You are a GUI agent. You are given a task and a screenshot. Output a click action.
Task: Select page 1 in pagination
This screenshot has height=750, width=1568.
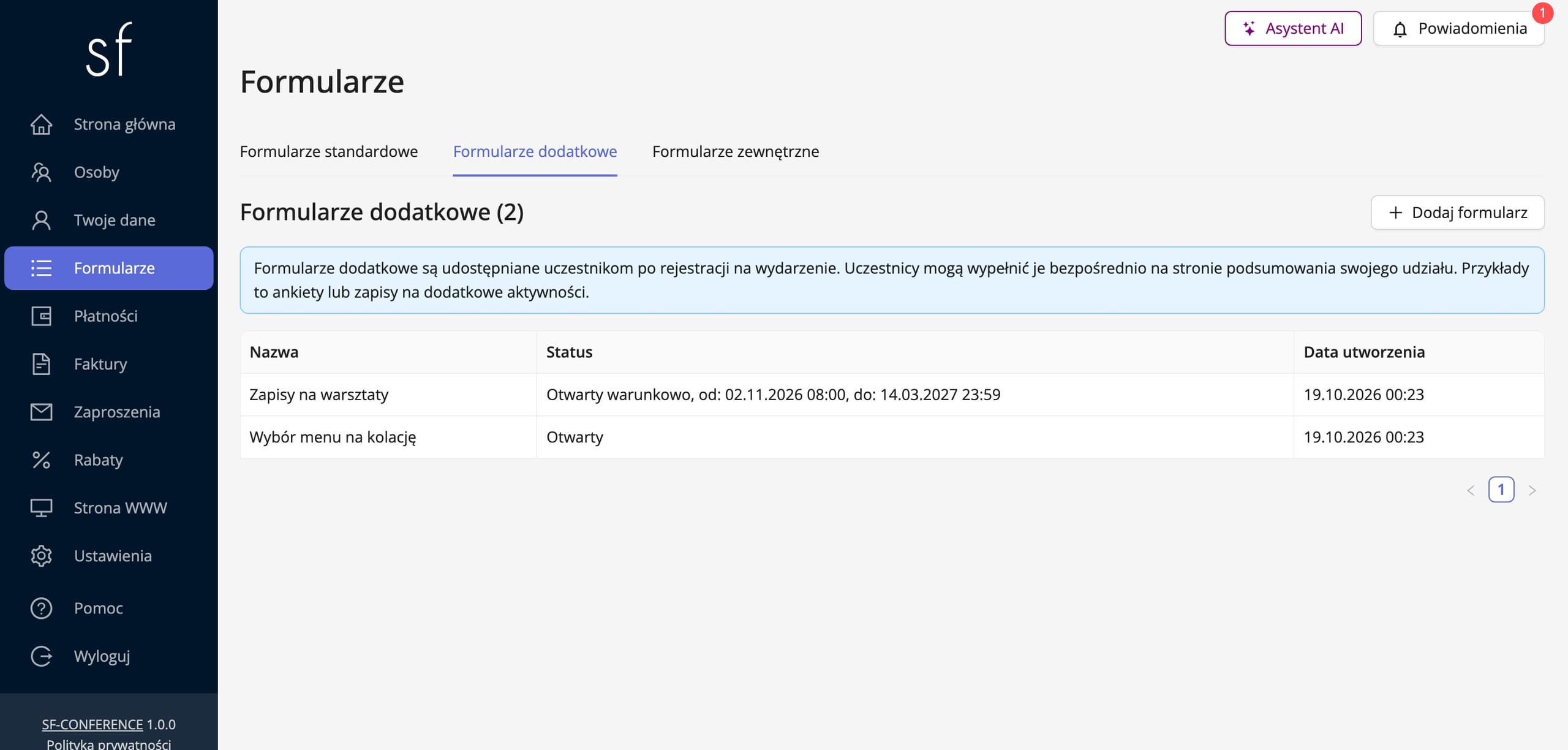click(x=1501, y=490)
